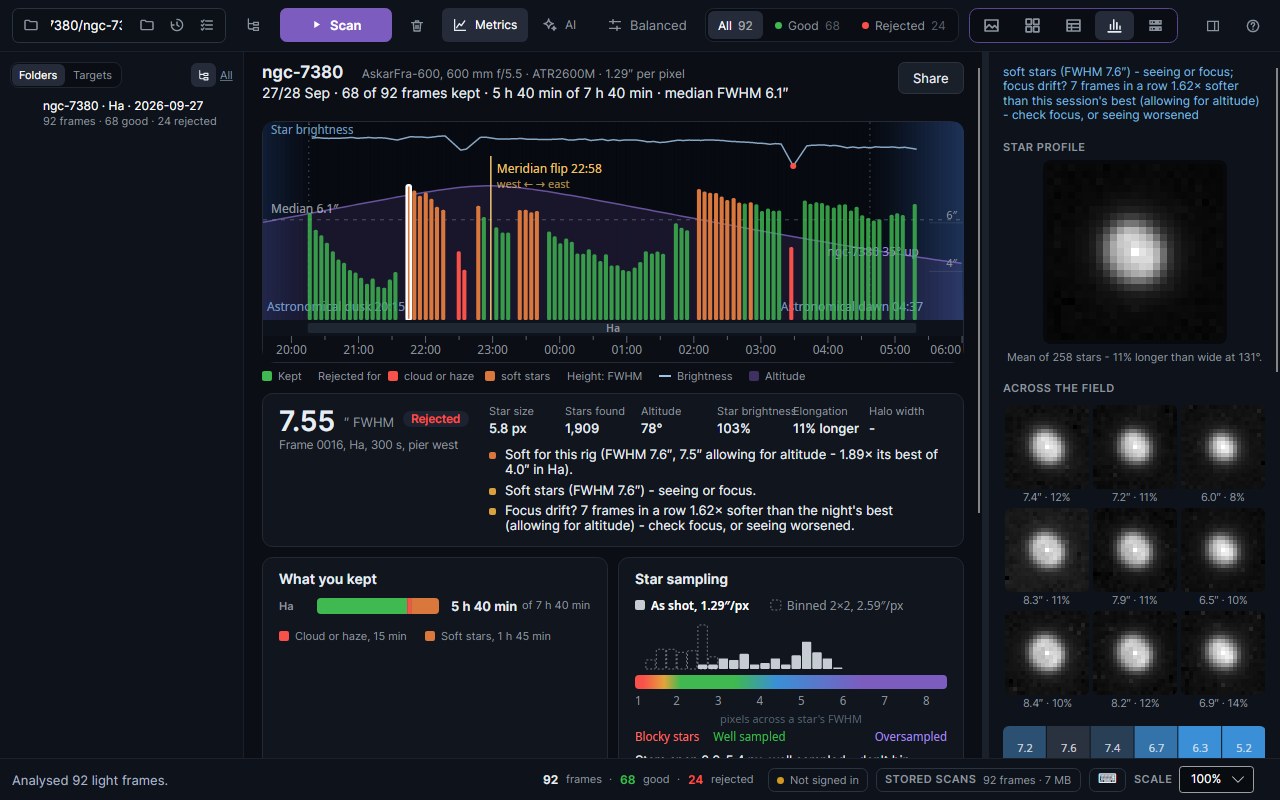Switch to grid thumbnails view icon
The height and width of the screenshot is (800, 1280).
(1032, 25)
